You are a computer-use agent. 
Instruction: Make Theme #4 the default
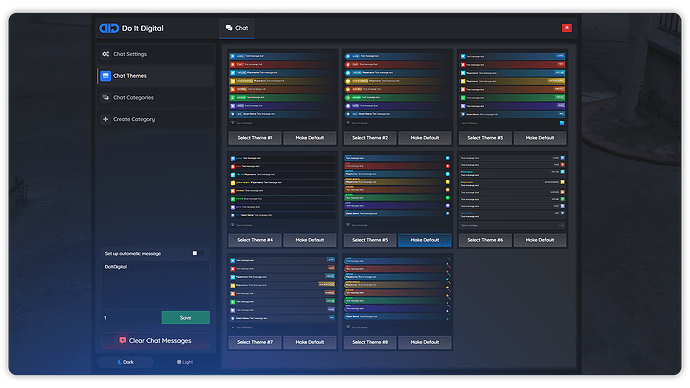[310, 240]
